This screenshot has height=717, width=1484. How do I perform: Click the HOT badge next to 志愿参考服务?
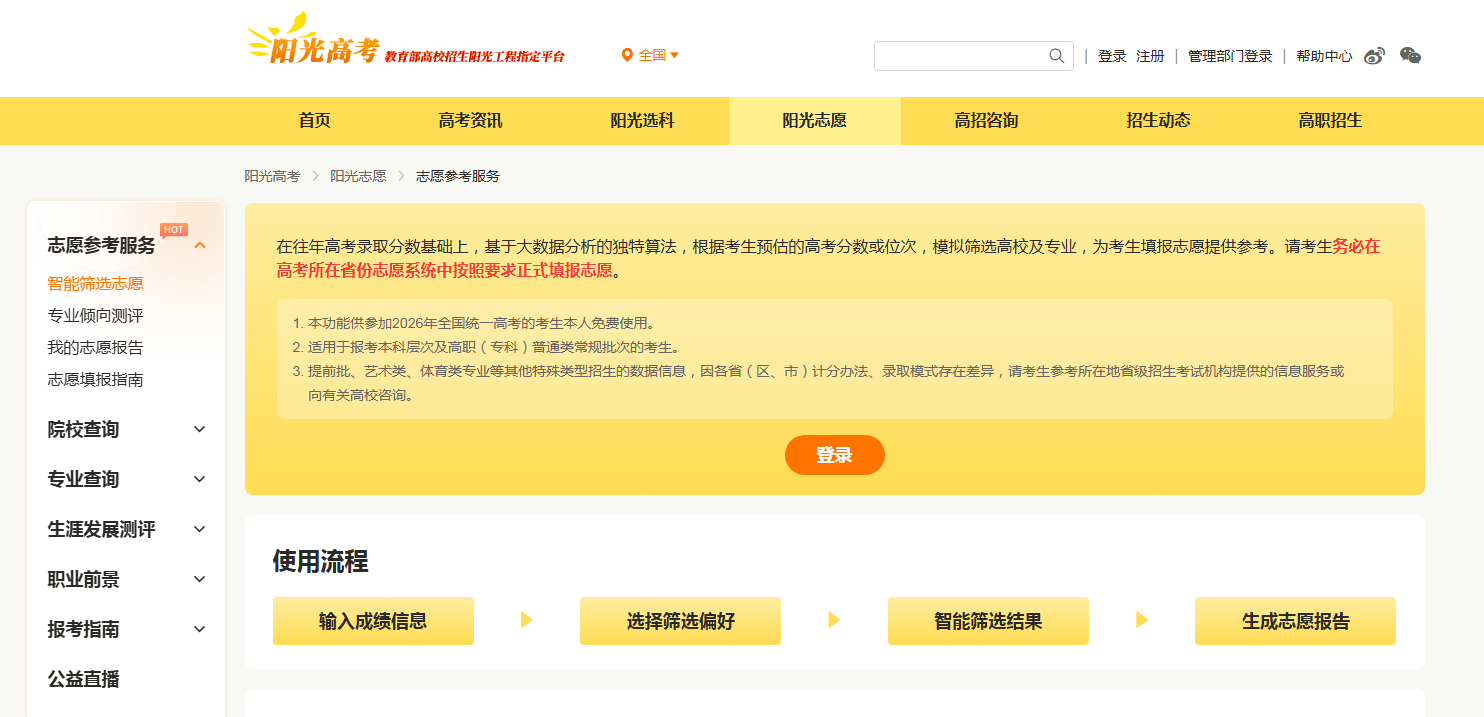(174, 230)
